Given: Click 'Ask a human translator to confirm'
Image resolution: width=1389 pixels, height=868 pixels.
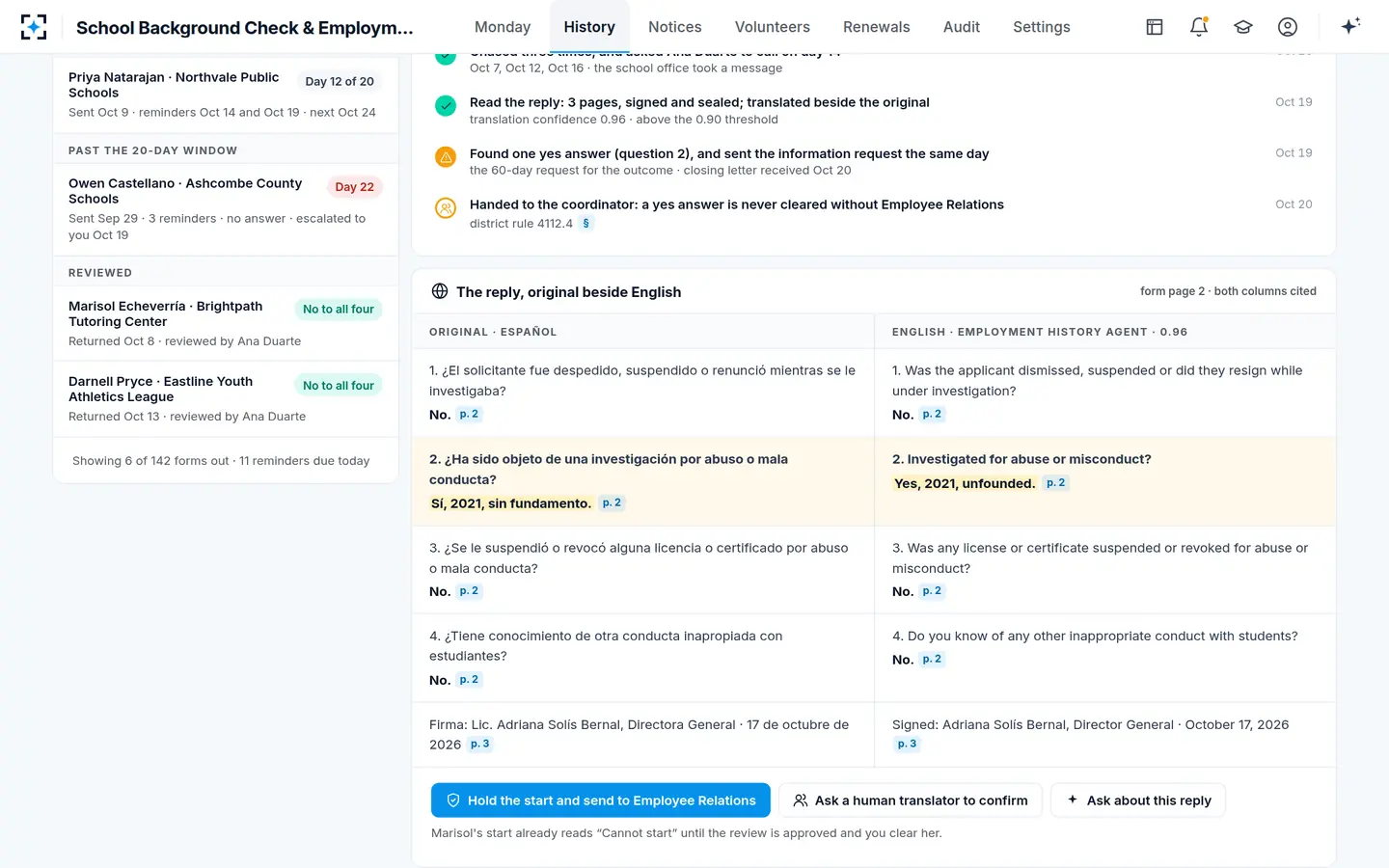Looking at the screenshot, I should (911, 800).
